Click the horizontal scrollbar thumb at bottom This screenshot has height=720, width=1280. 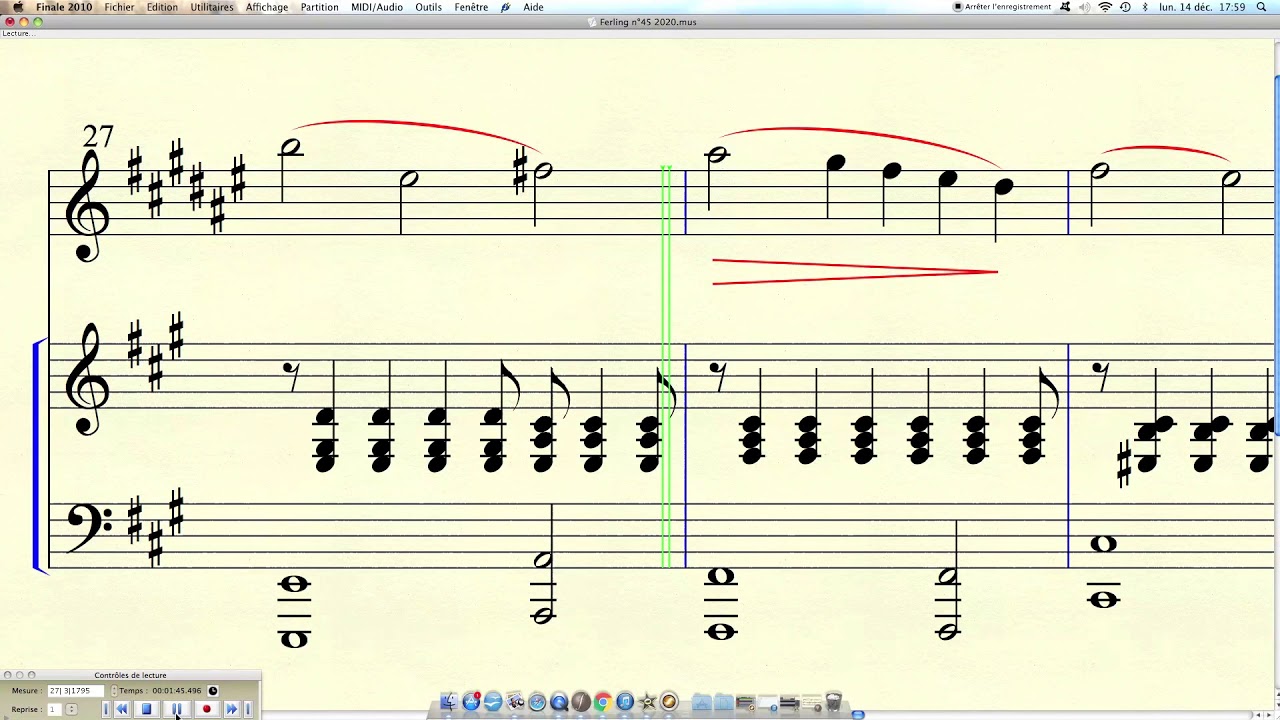[x=858, y=715]
